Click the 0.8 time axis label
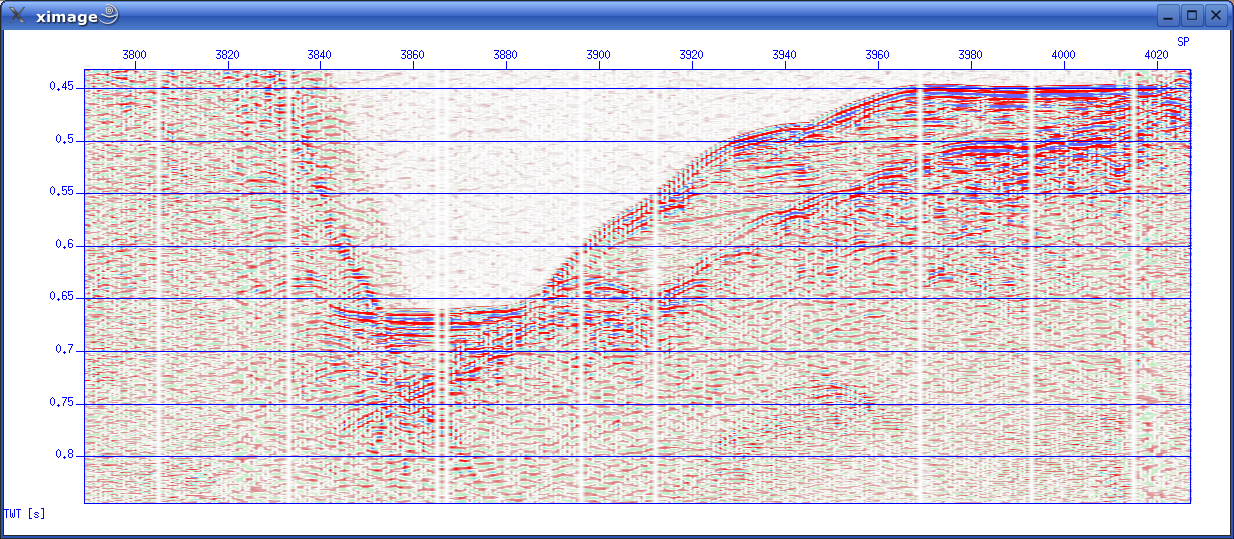Screen dimensions: 1234x539 [67, 455]
